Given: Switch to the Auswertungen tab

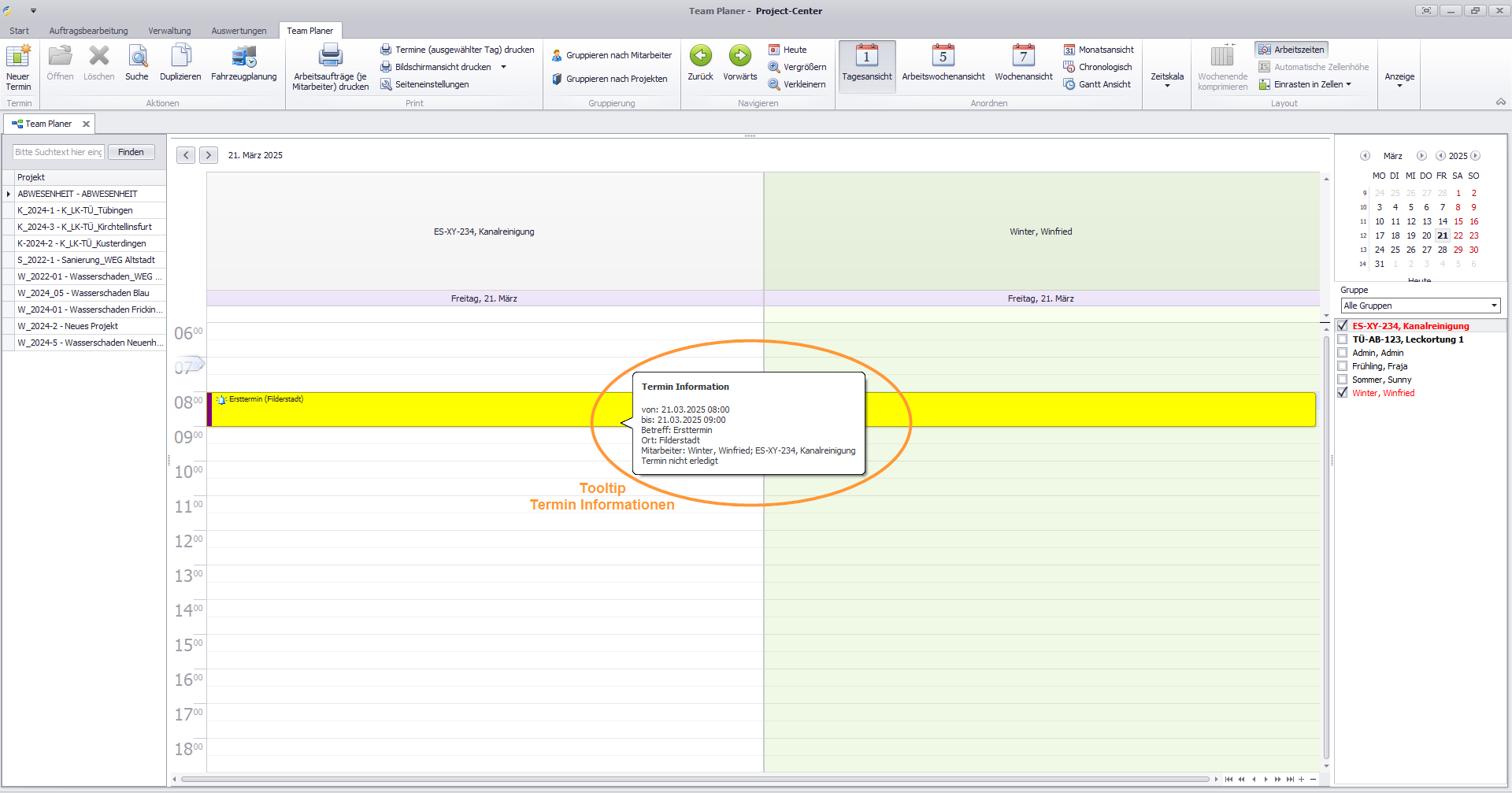Looking at the screenshot, I should tap(239, 31).
